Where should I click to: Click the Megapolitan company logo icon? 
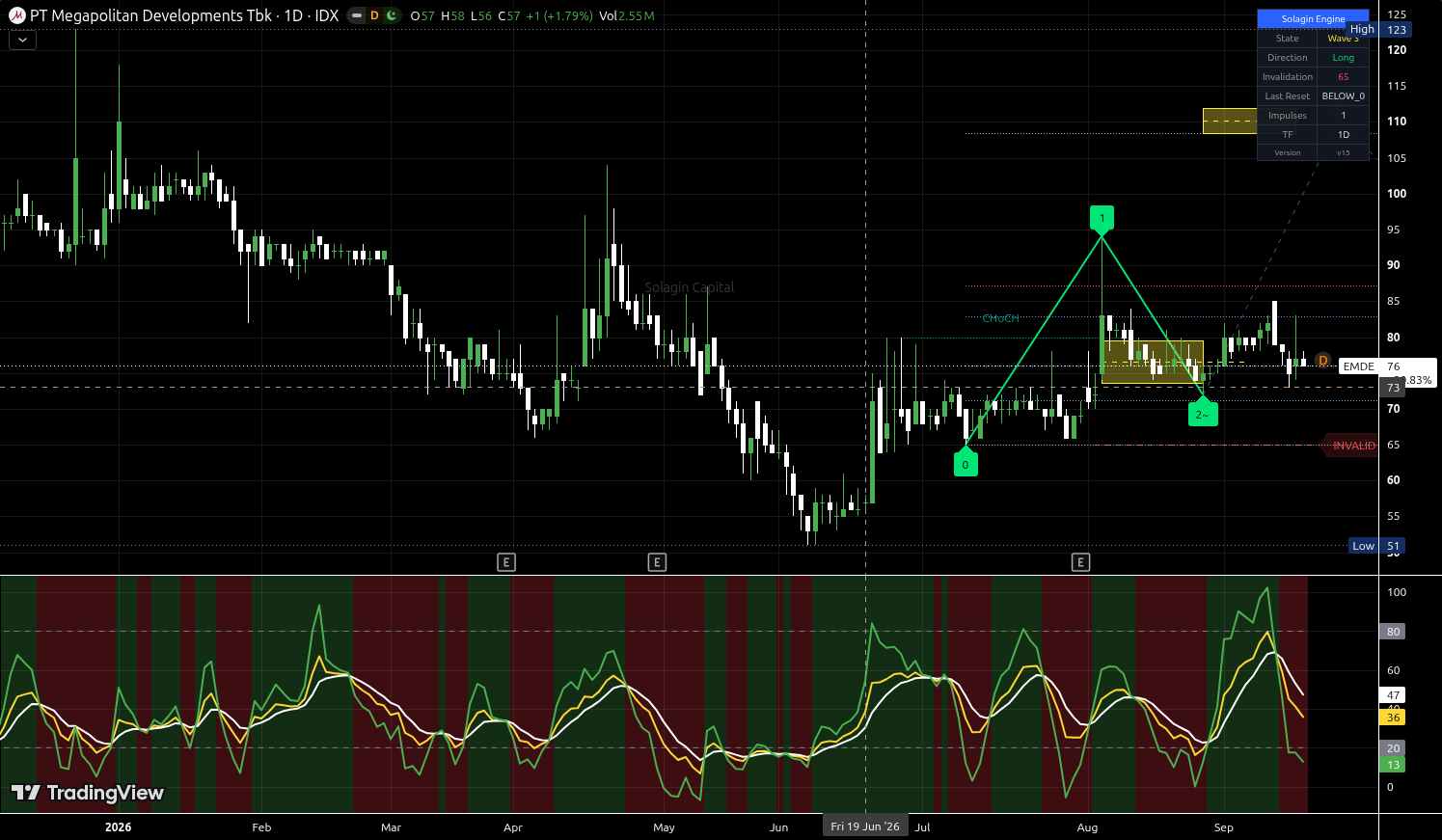pyautogui.click(x=16, y=15)
